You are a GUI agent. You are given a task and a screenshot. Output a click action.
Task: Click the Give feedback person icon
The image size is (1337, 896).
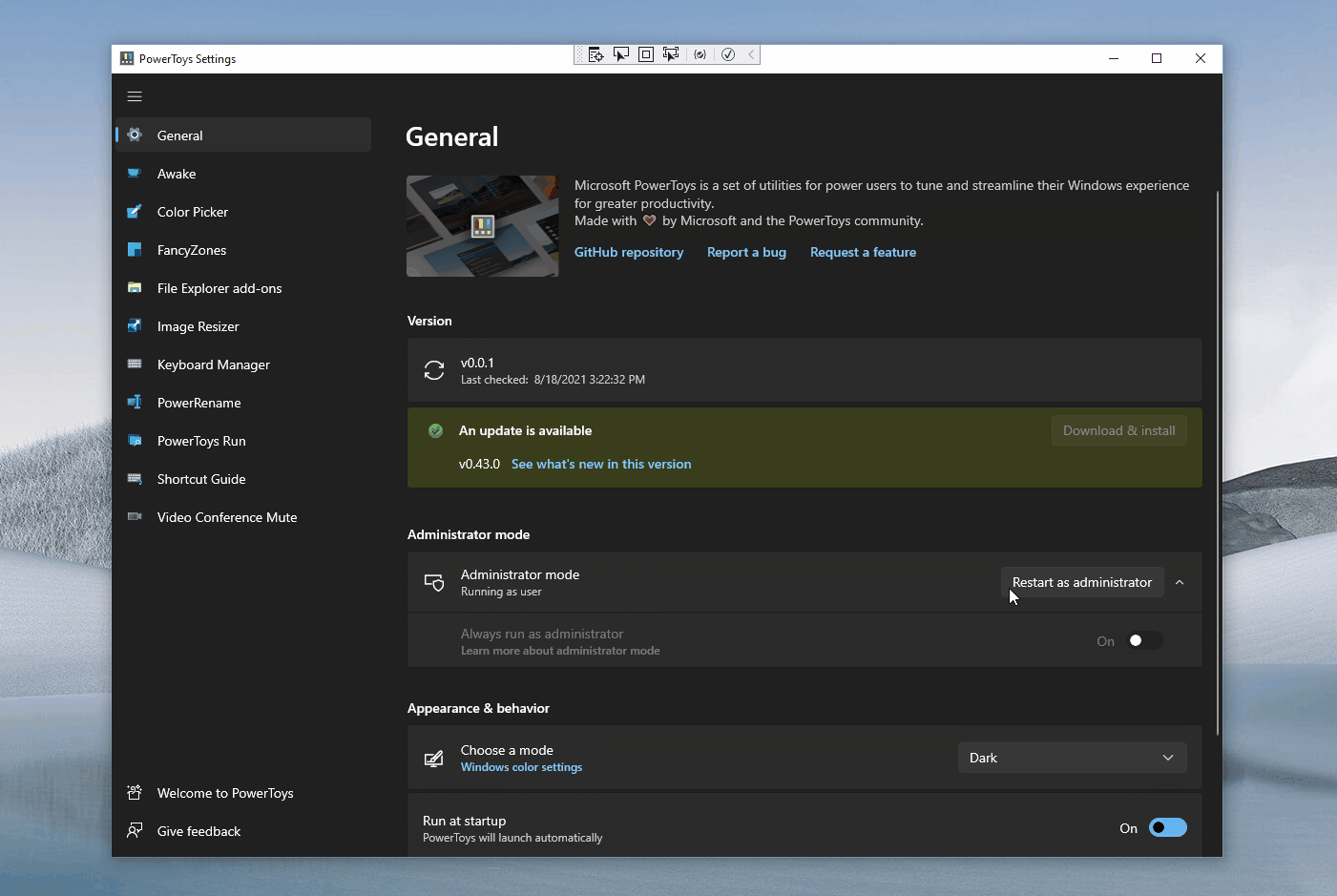coord(135,830)
